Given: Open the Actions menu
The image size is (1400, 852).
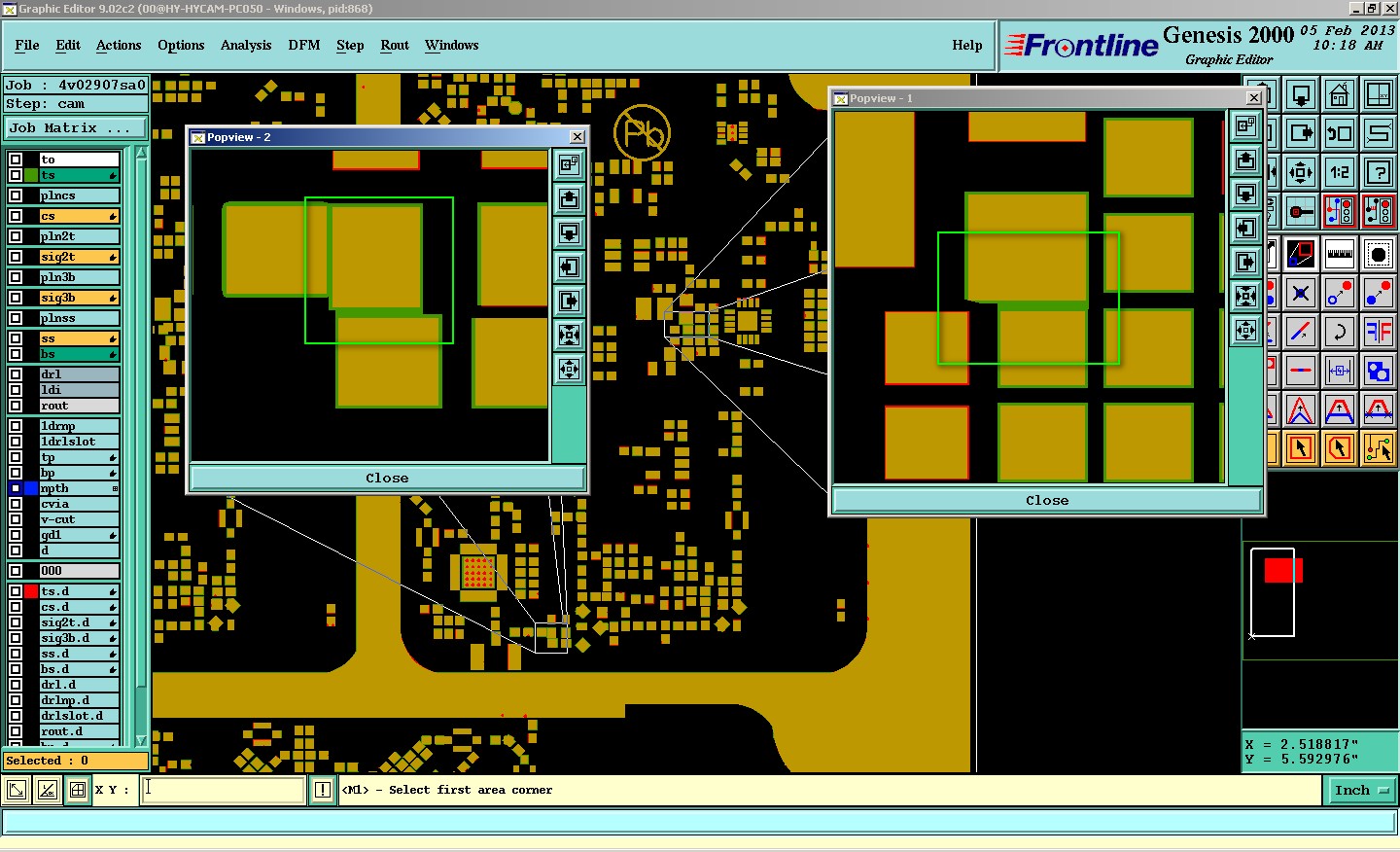Looking at the screenshot, I should pos(119,45).
